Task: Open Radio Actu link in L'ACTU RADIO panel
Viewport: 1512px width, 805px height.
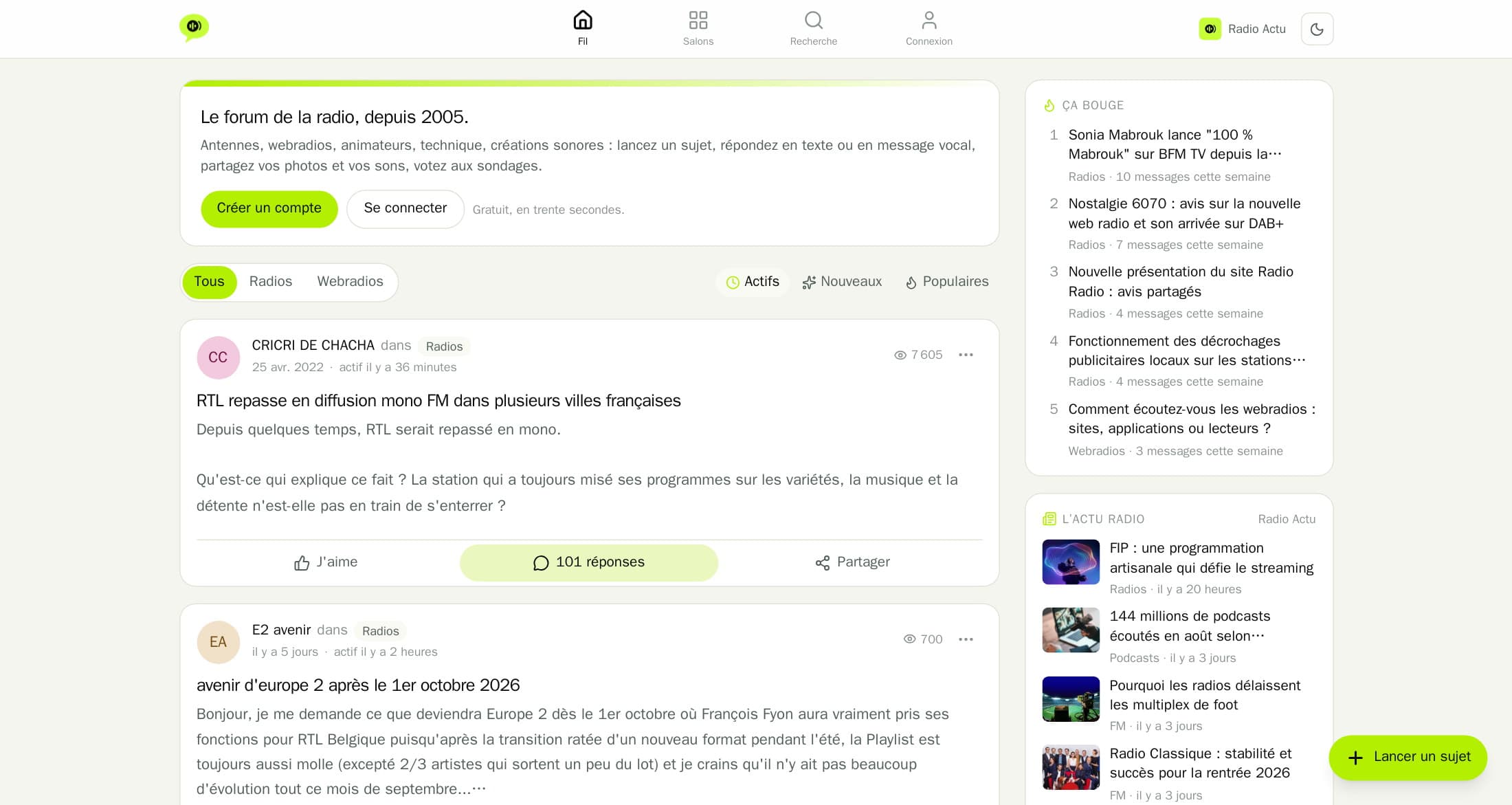Action: (1287, 519)
